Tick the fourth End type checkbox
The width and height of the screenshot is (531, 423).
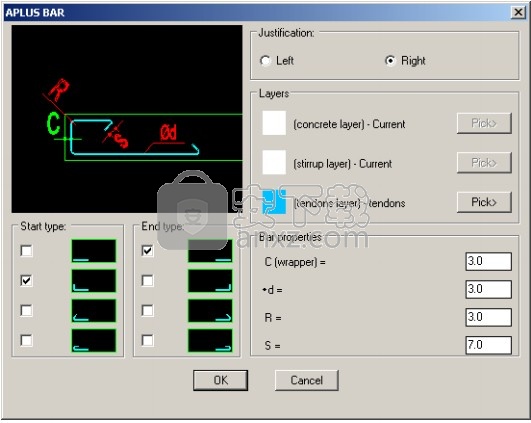pos(147,340)
